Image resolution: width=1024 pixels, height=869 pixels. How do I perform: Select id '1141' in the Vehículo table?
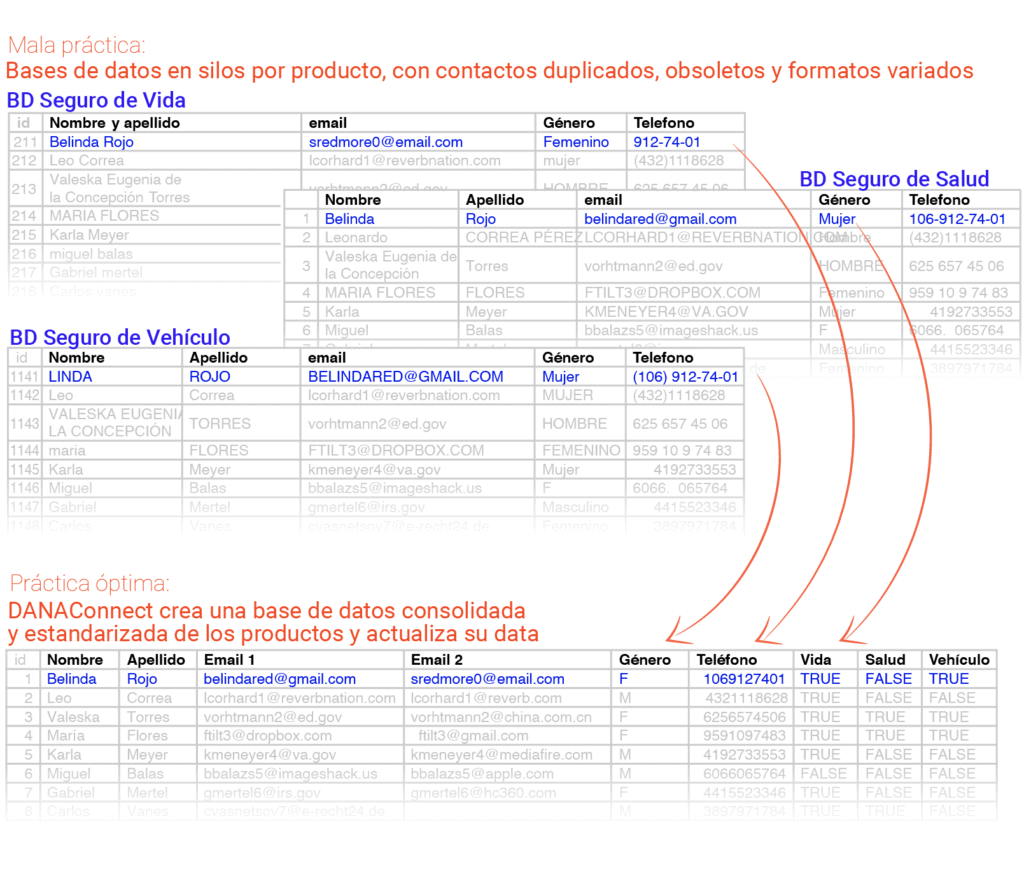(x=24, y=376)
